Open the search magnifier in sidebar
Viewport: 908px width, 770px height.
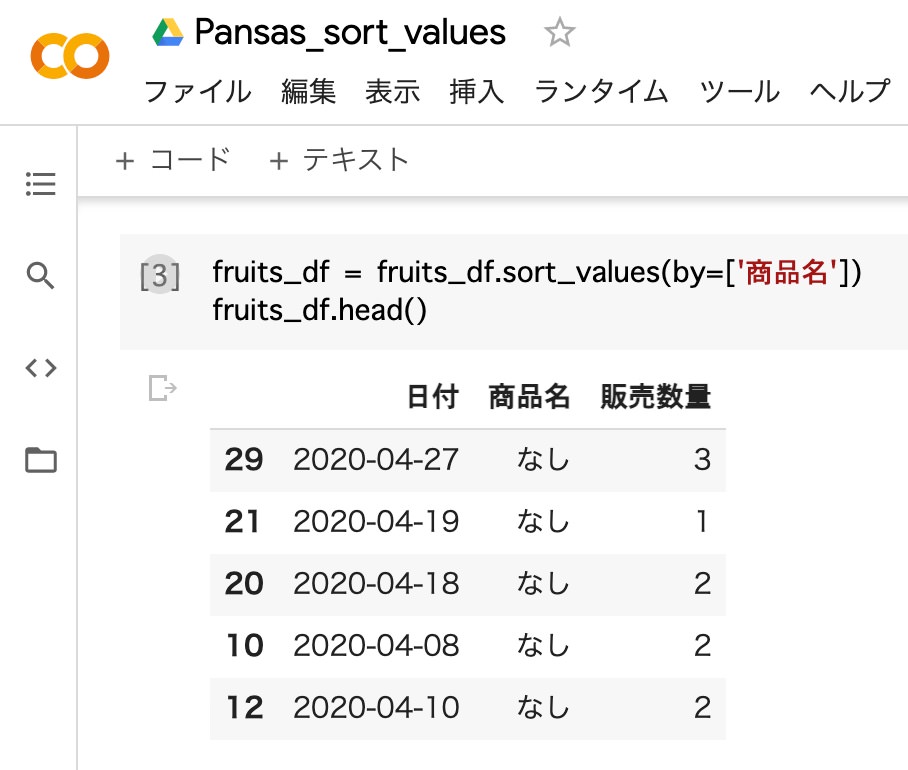point(41,276)
